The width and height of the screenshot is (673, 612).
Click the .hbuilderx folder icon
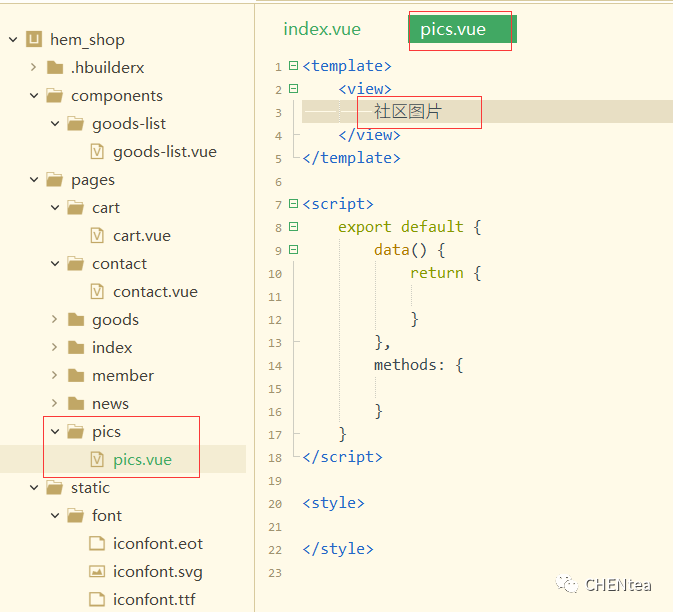click(55, 68)
